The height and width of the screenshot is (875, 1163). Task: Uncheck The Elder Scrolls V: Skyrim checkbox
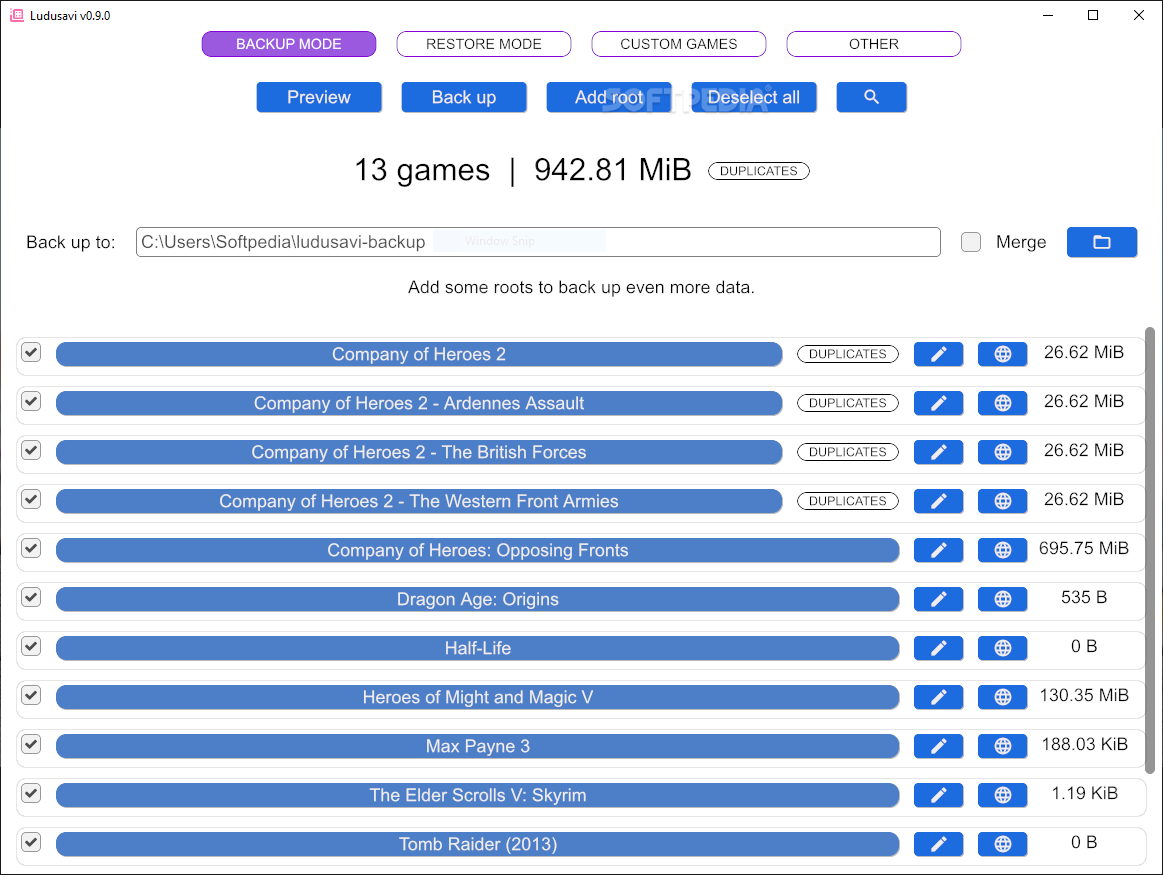point(31,793)
